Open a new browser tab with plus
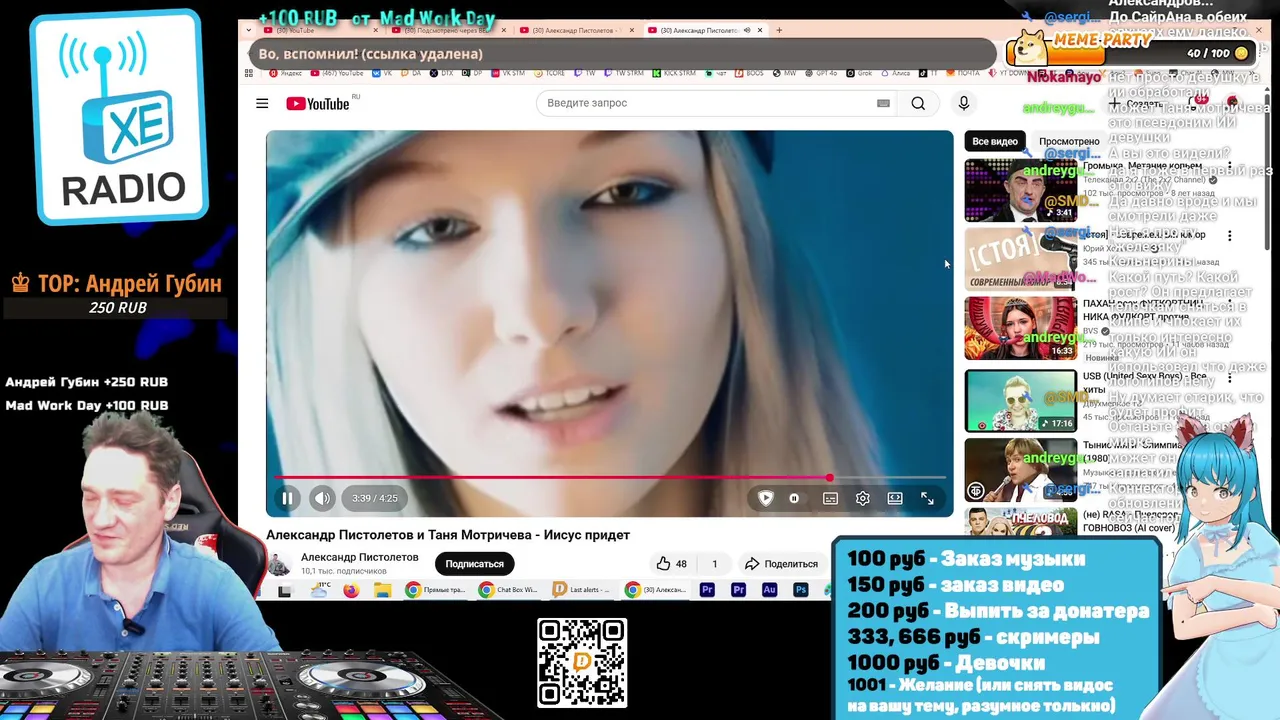Screen dimensions: 1280x720 pyautogui.click(x=779, y=30)
